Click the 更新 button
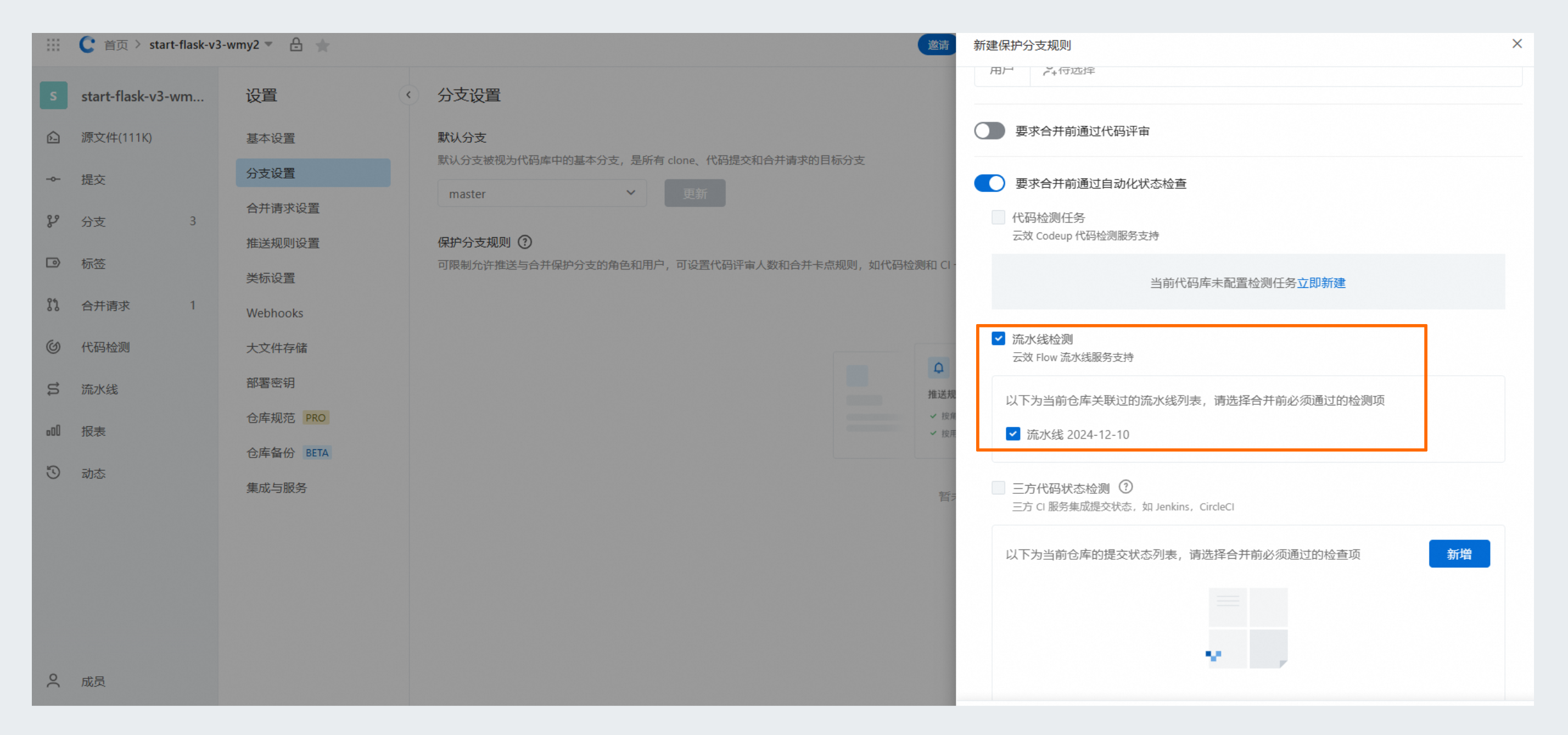 tap(695, 193)
